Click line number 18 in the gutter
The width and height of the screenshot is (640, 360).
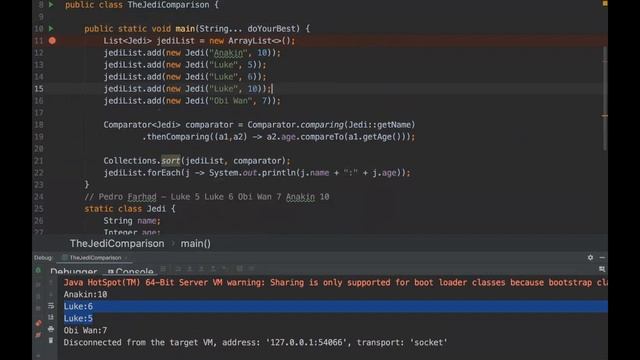pyautogui.click(x=39, y=124)
